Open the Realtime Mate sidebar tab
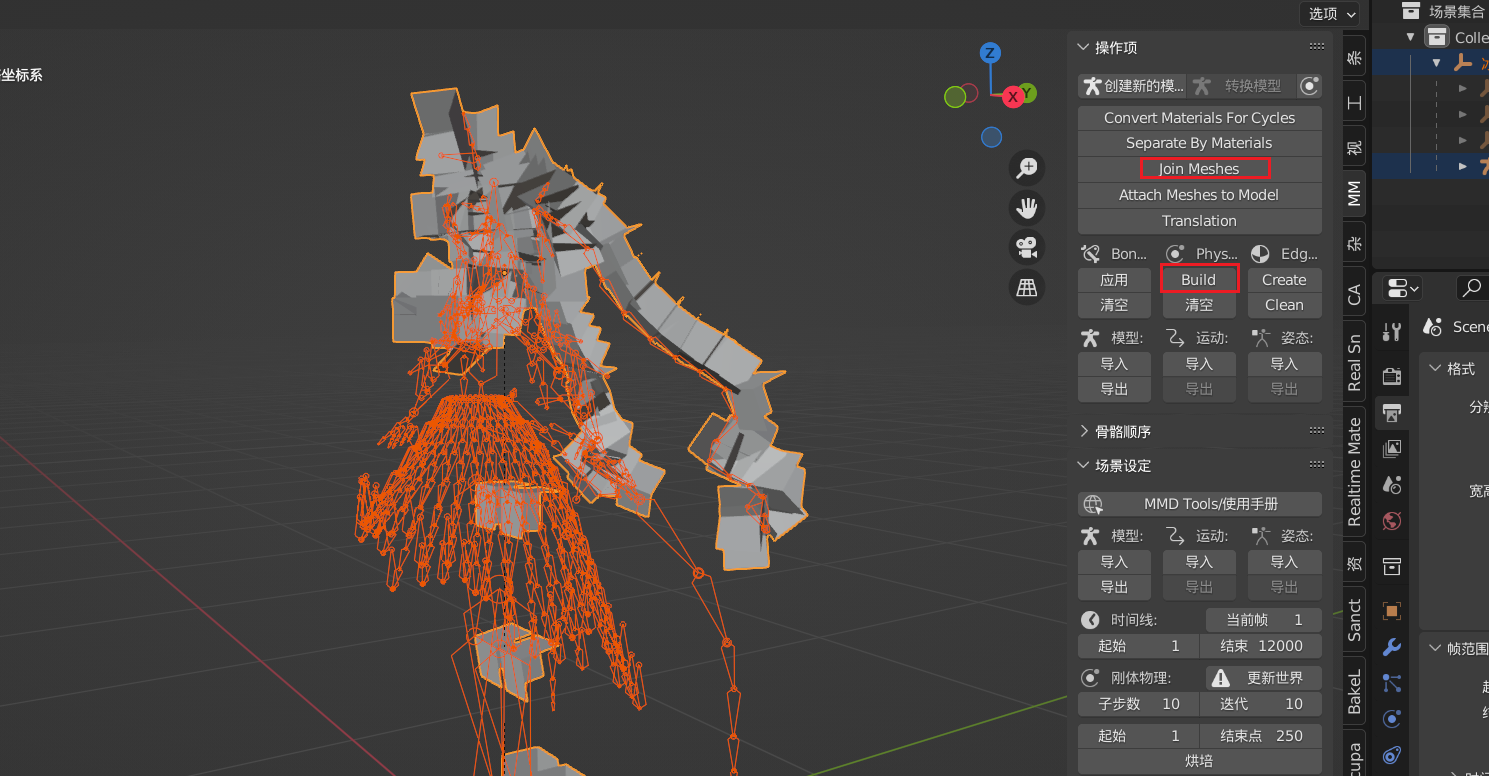Image resolution: width=1489 pixels, height=776 pixels. point(1354,472)
